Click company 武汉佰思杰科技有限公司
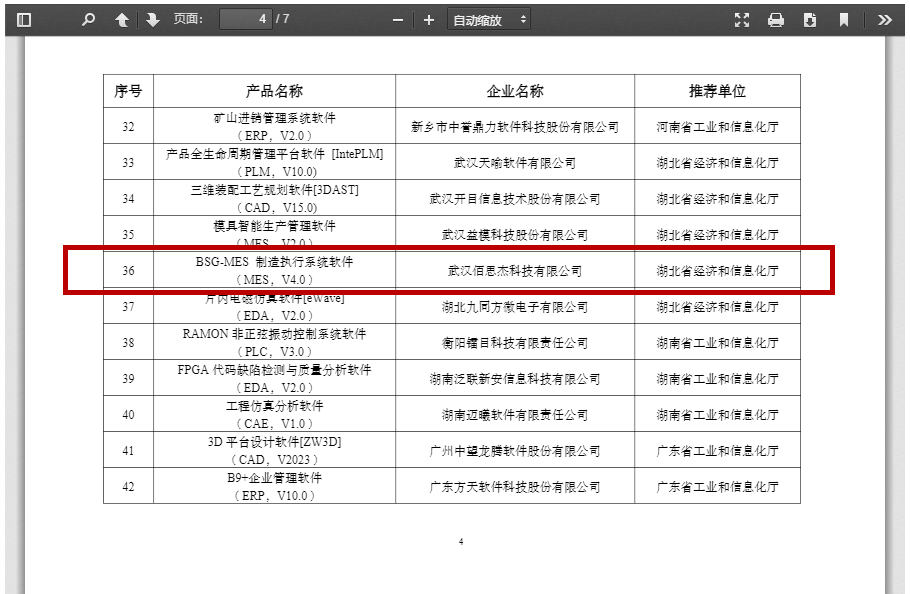Image resolution: width=910 pixels, height=594 pixels. (x=515, y=271)
